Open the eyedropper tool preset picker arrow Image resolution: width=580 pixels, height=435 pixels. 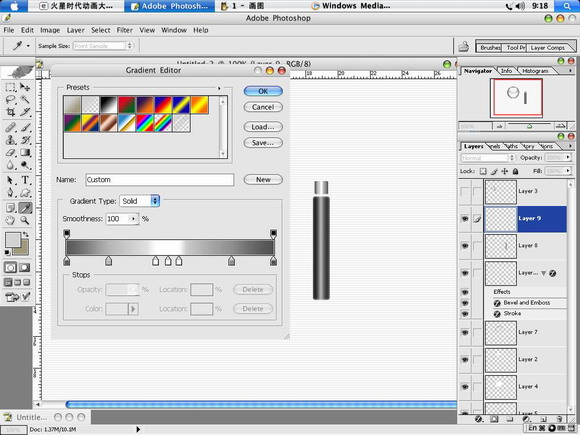(28, 46)
